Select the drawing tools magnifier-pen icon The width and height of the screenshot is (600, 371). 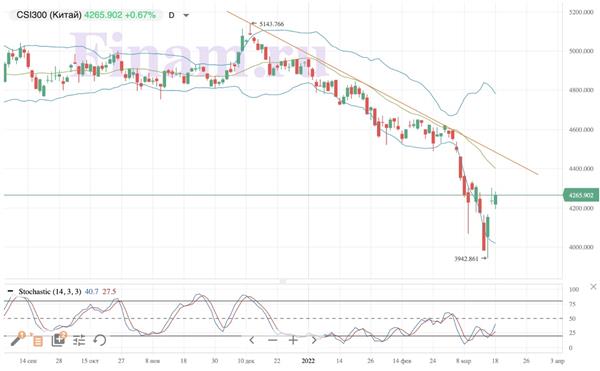pyautogui.click(x=18, y=339)
